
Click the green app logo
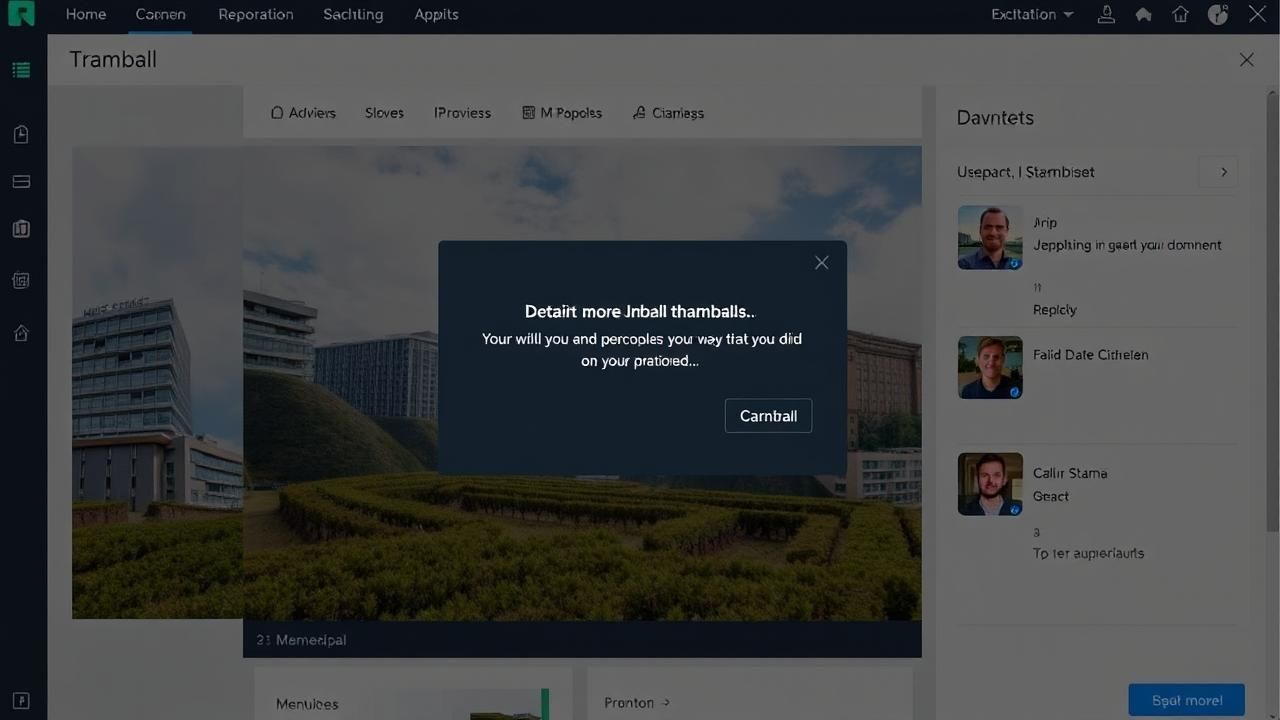[x=21, y=14]
